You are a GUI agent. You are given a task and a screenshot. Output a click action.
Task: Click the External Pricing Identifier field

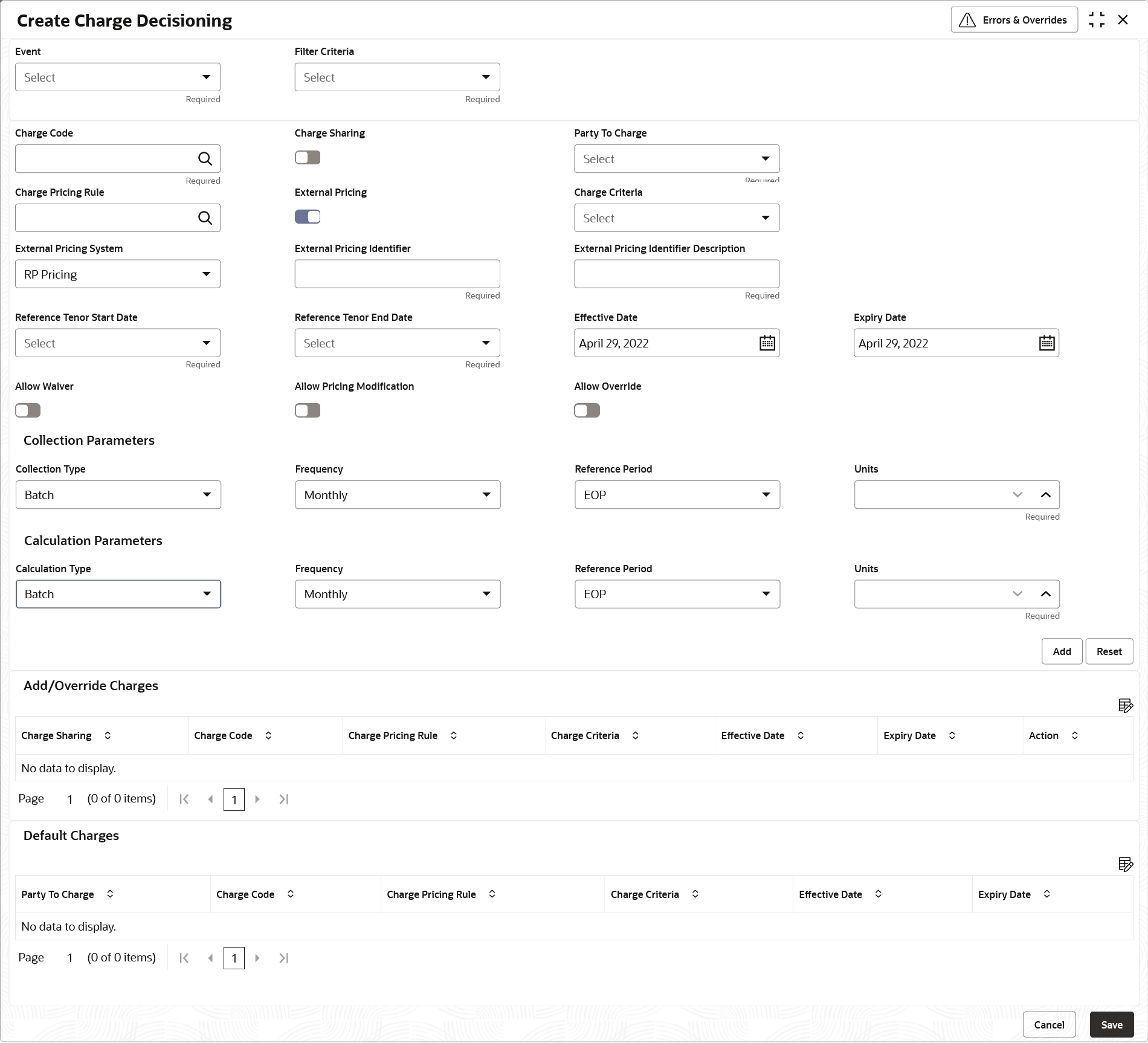pos(397,274)
